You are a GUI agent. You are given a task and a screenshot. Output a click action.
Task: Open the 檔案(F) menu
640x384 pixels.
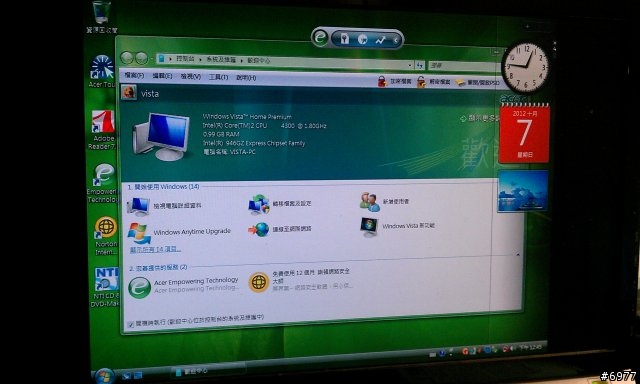point(134,75)
